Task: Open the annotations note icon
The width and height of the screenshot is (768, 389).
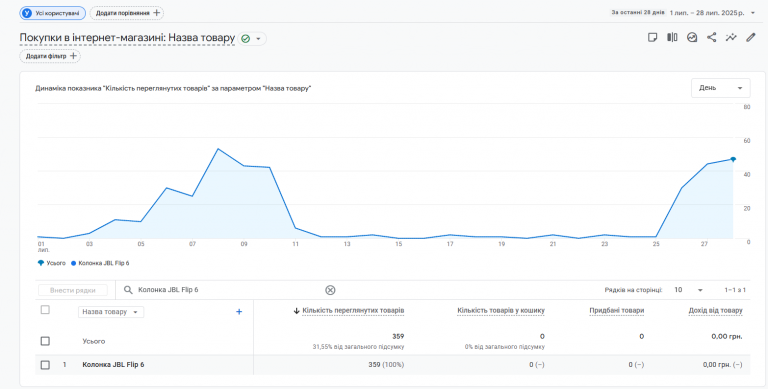Action: coord(652,38)
